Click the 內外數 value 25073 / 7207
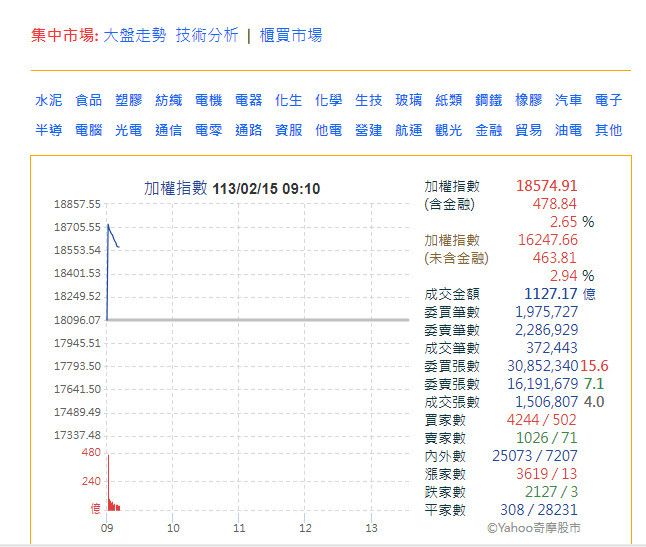Viewport: 646px width, 547px height. 535,456
